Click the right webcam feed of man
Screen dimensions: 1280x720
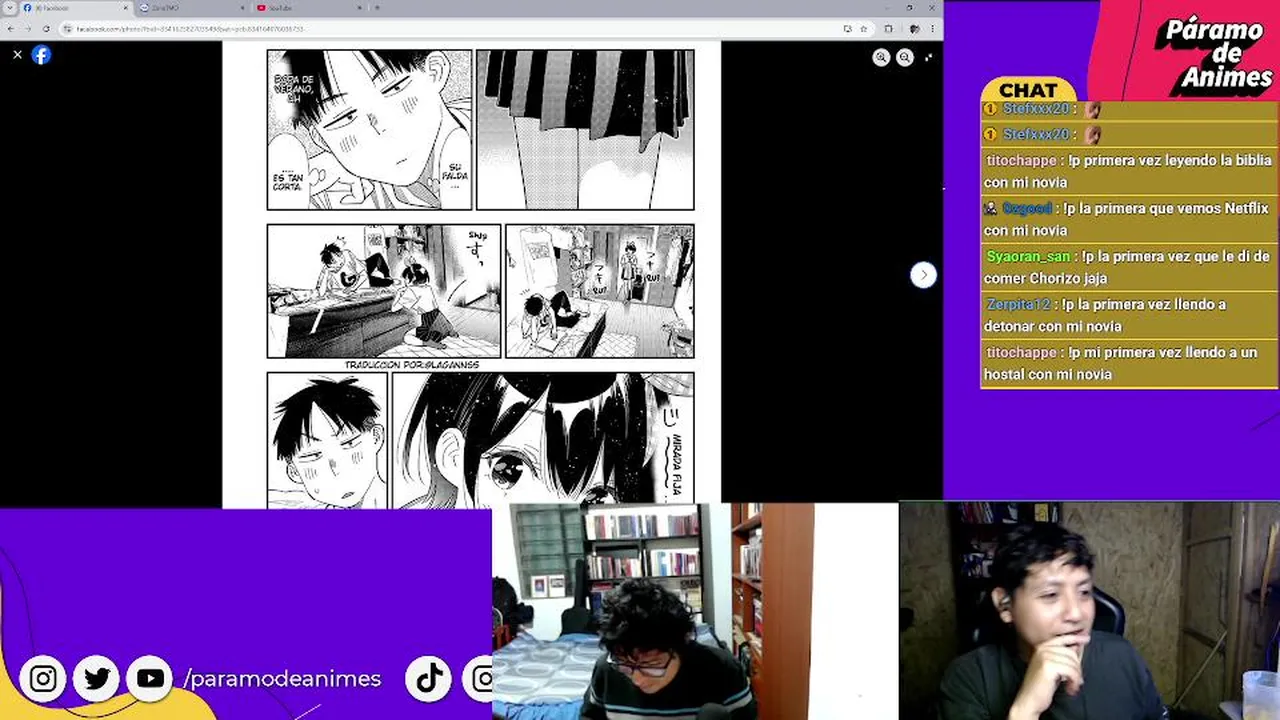pos(1089,611)
